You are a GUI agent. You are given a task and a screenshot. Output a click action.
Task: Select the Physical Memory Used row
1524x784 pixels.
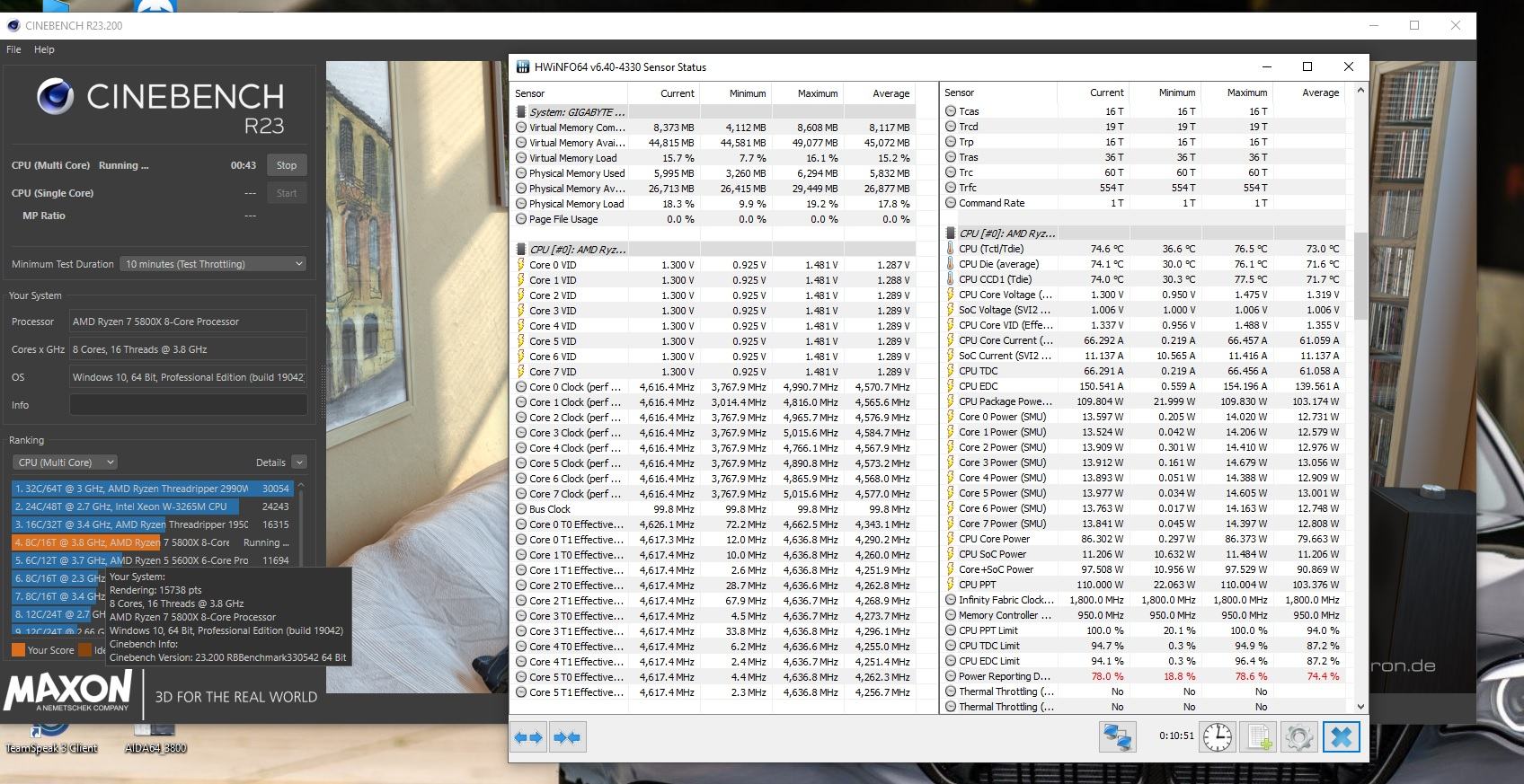pyautogui.click(x=714, y=173)
